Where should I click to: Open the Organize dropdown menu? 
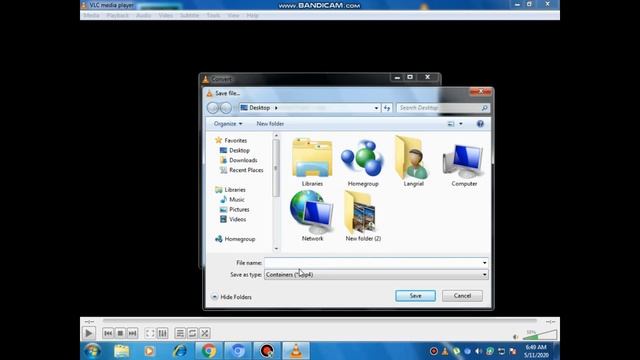[x=228, y=124]
